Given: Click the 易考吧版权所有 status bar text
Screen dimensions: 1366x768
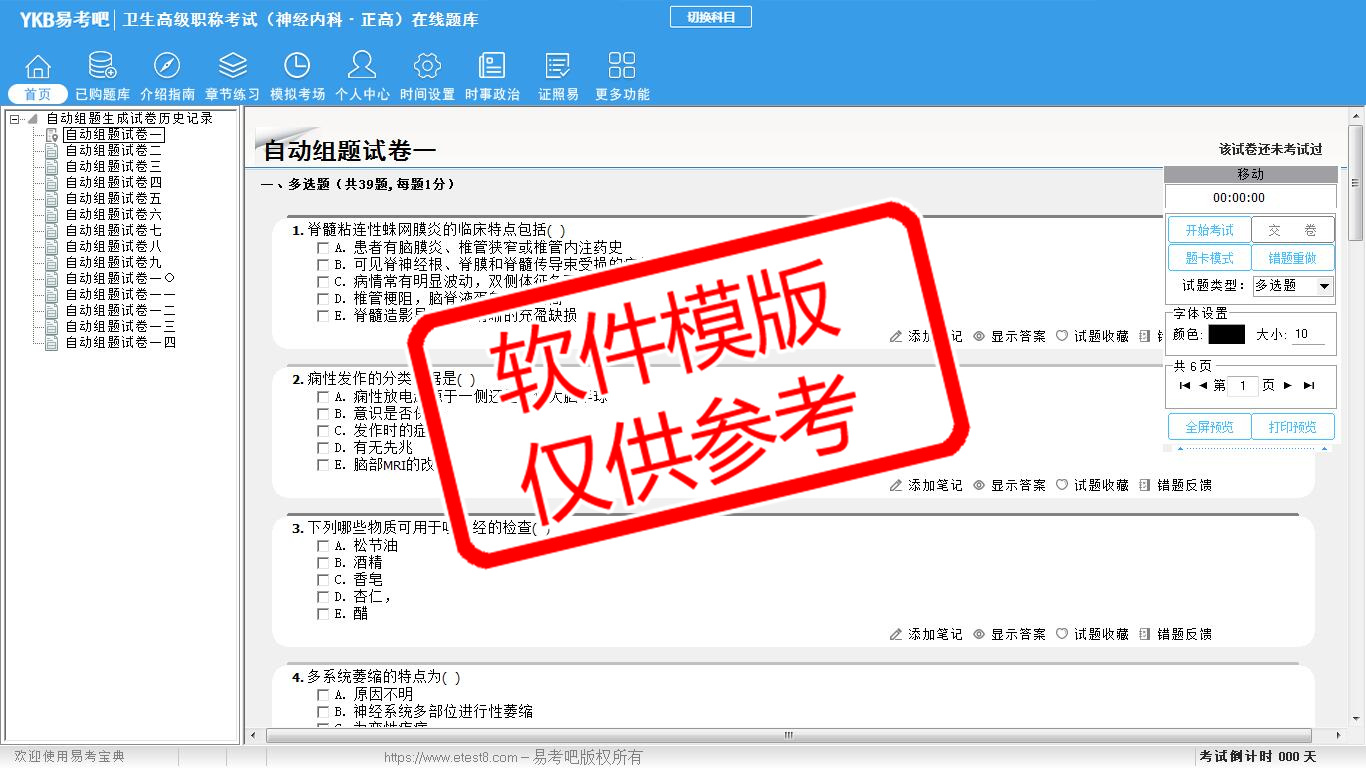Looking at the screenshot, I should pos(588,757).
